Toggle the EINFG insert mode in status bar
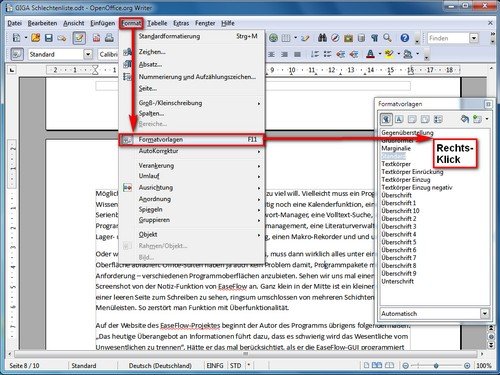The height and width of the screenshot is (375, 500). [215, 366]
